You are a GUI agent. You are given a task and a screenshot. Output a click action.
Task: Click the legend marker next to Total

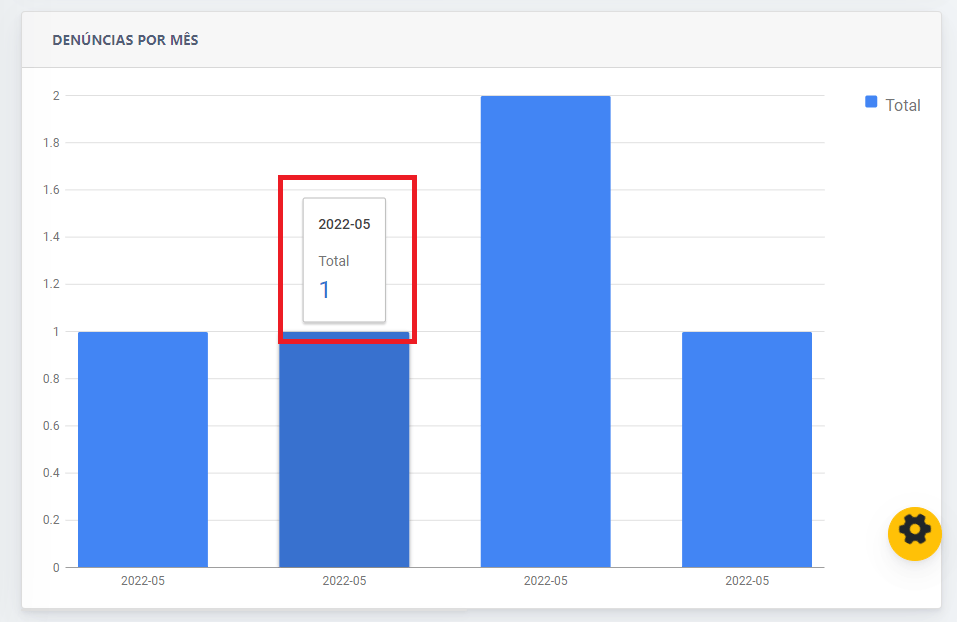tap(869, 102)
